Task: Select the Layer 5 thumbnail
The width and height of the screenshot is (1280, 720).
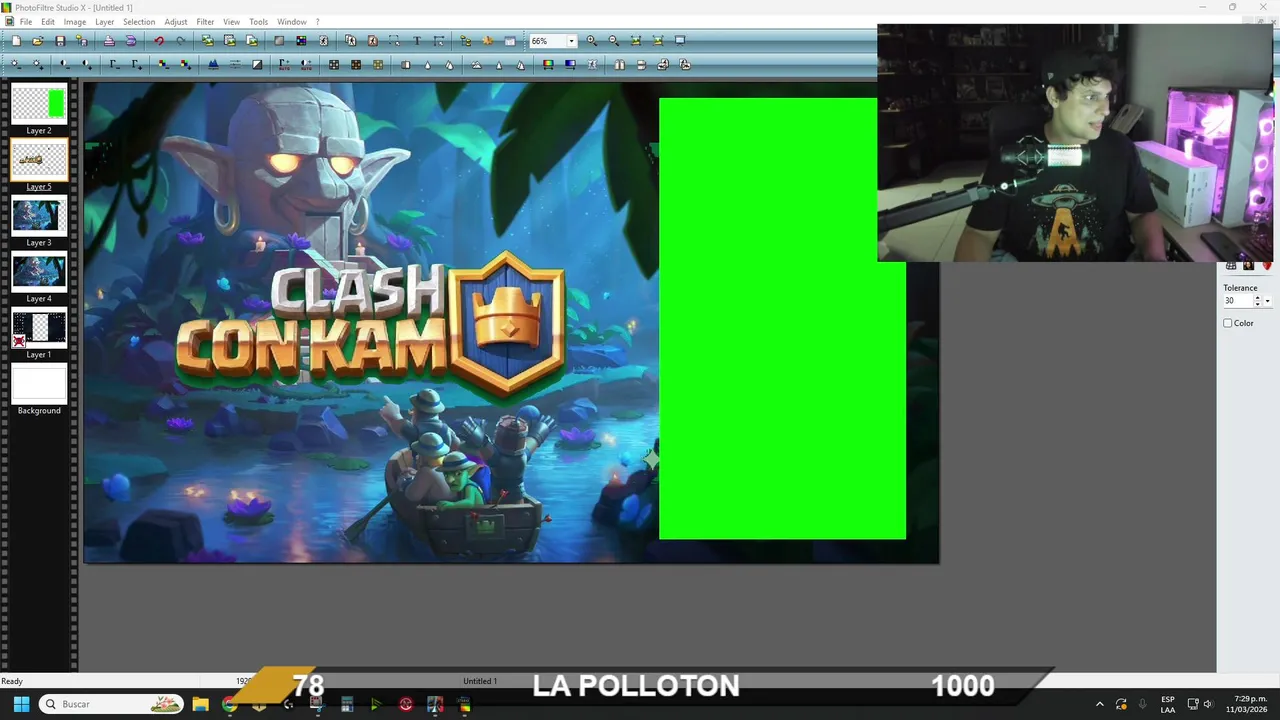Action: [x=39, y=161]
